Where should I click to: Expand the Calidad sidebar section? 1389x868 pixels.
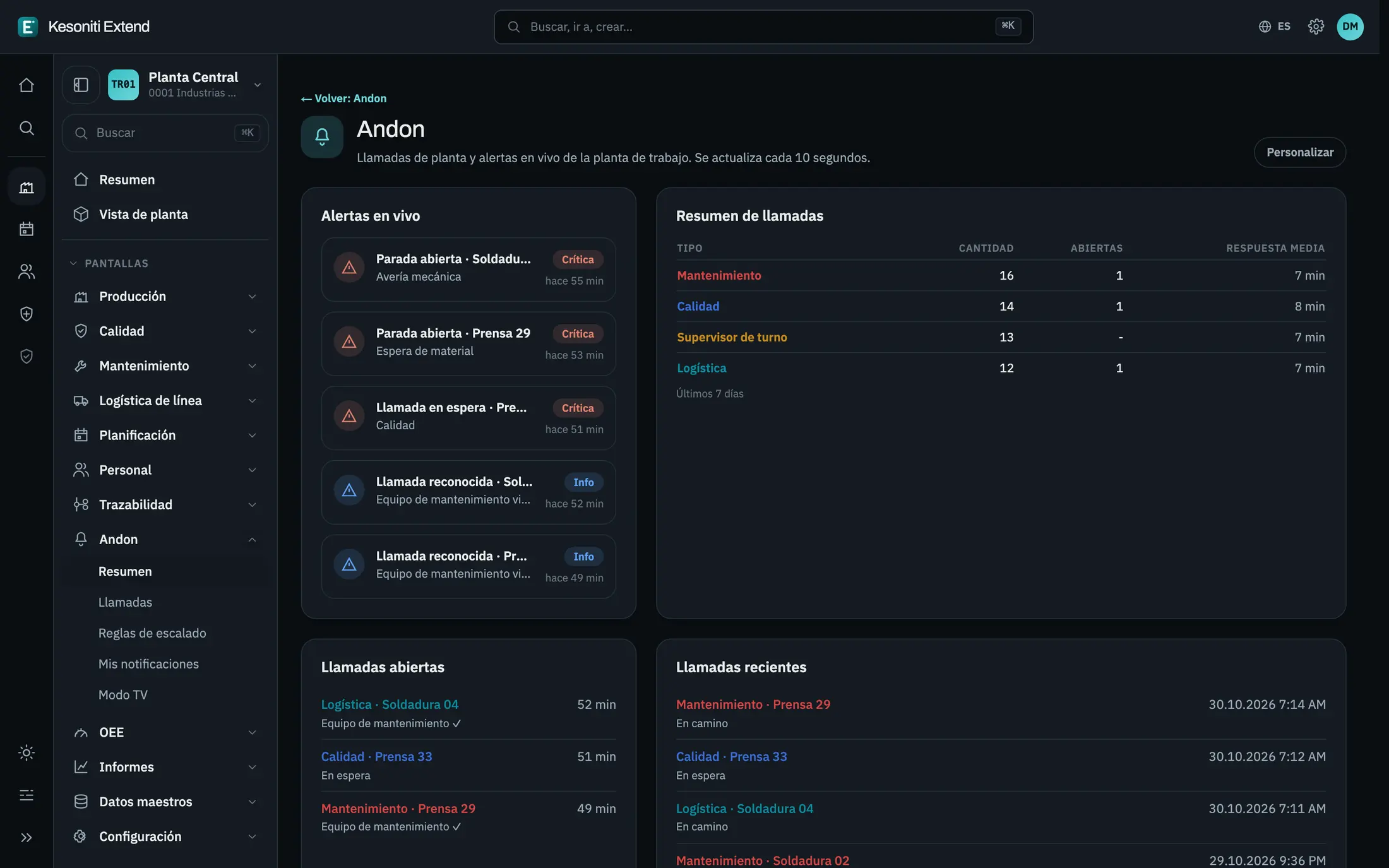(165, 331)
